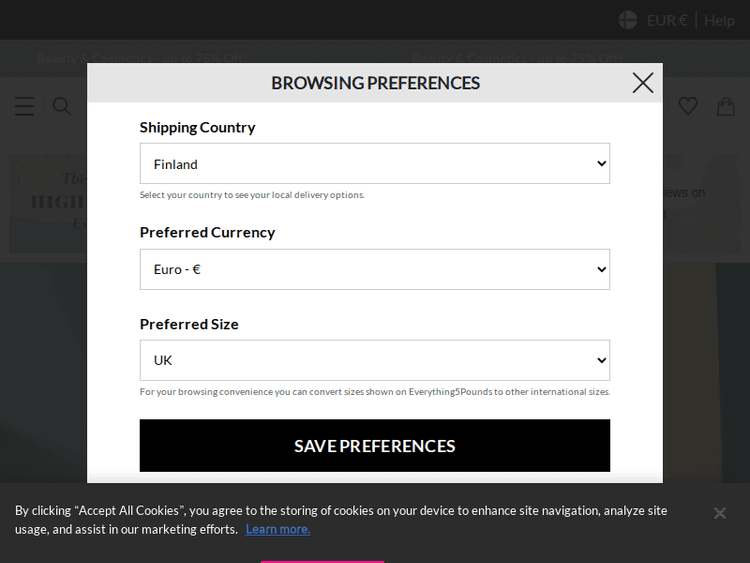Click Help in the top bar
The image size is (750, 563).
[x=719, y=20]
